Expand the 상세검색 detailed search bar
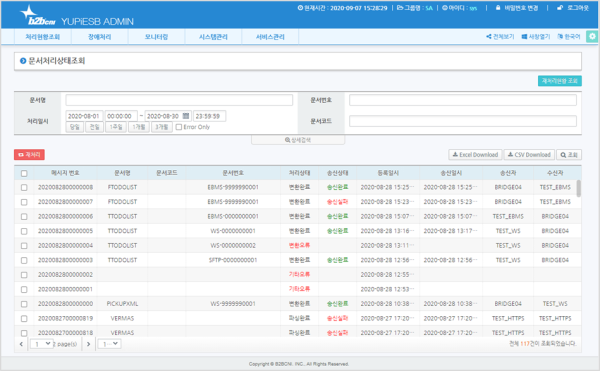Image resolution: width=600 pixels, height=371 pixels. 298,140
